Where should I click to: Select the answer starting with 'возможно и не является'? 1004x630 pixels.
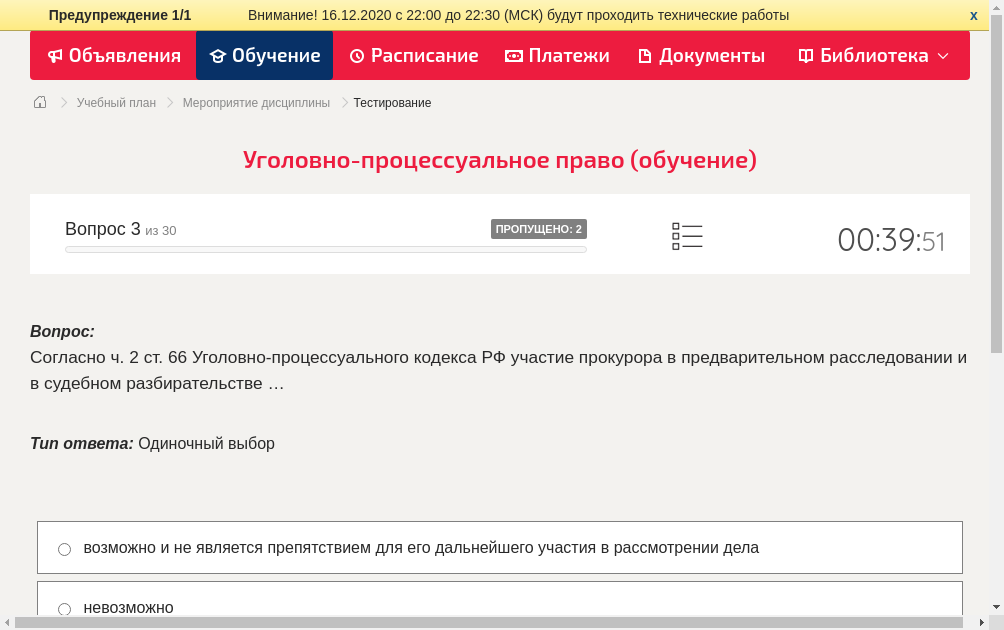[x=65, y=549]
